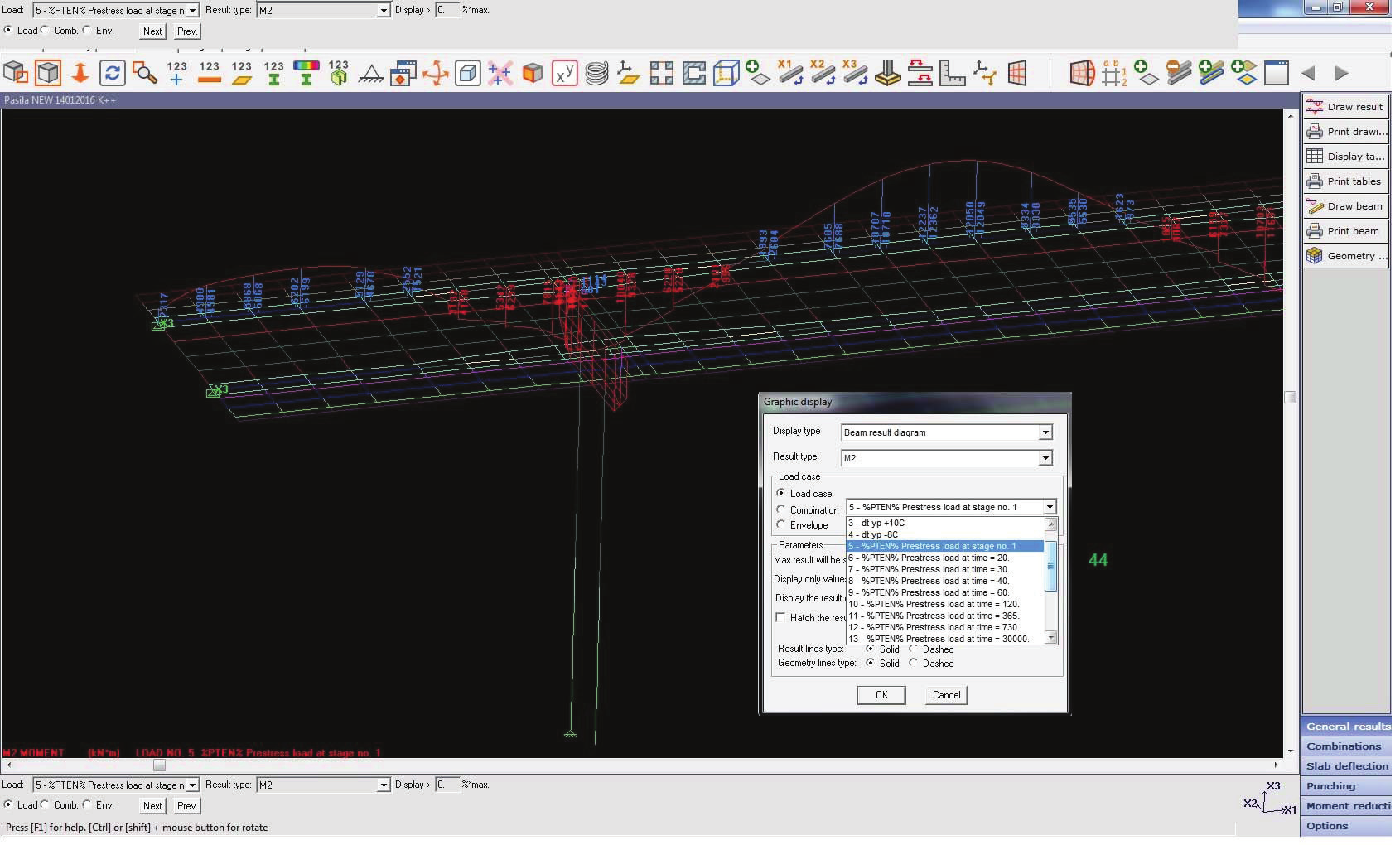Click Print tables button
The width and height of the screenshot is (1400, 845).
click(1345, 181)
